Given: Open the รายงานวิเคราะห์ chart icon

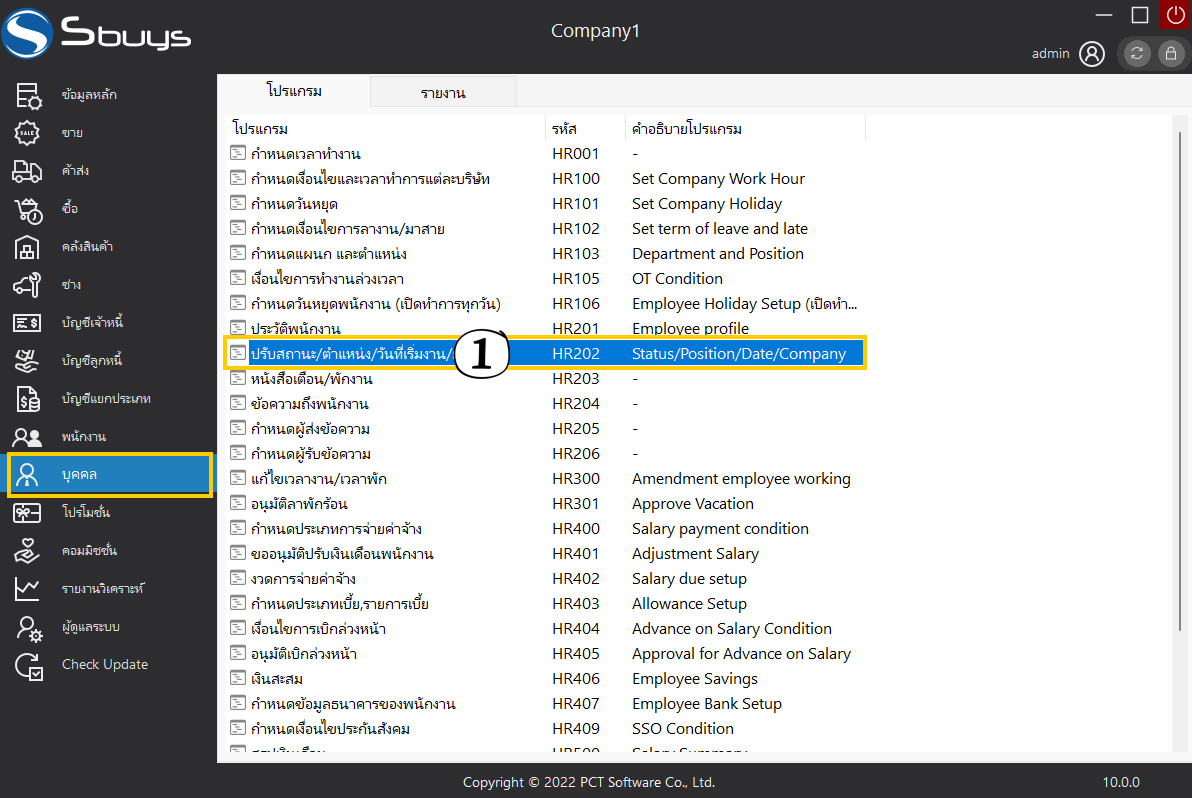Looking at the screenshot, I should [28, 589].
